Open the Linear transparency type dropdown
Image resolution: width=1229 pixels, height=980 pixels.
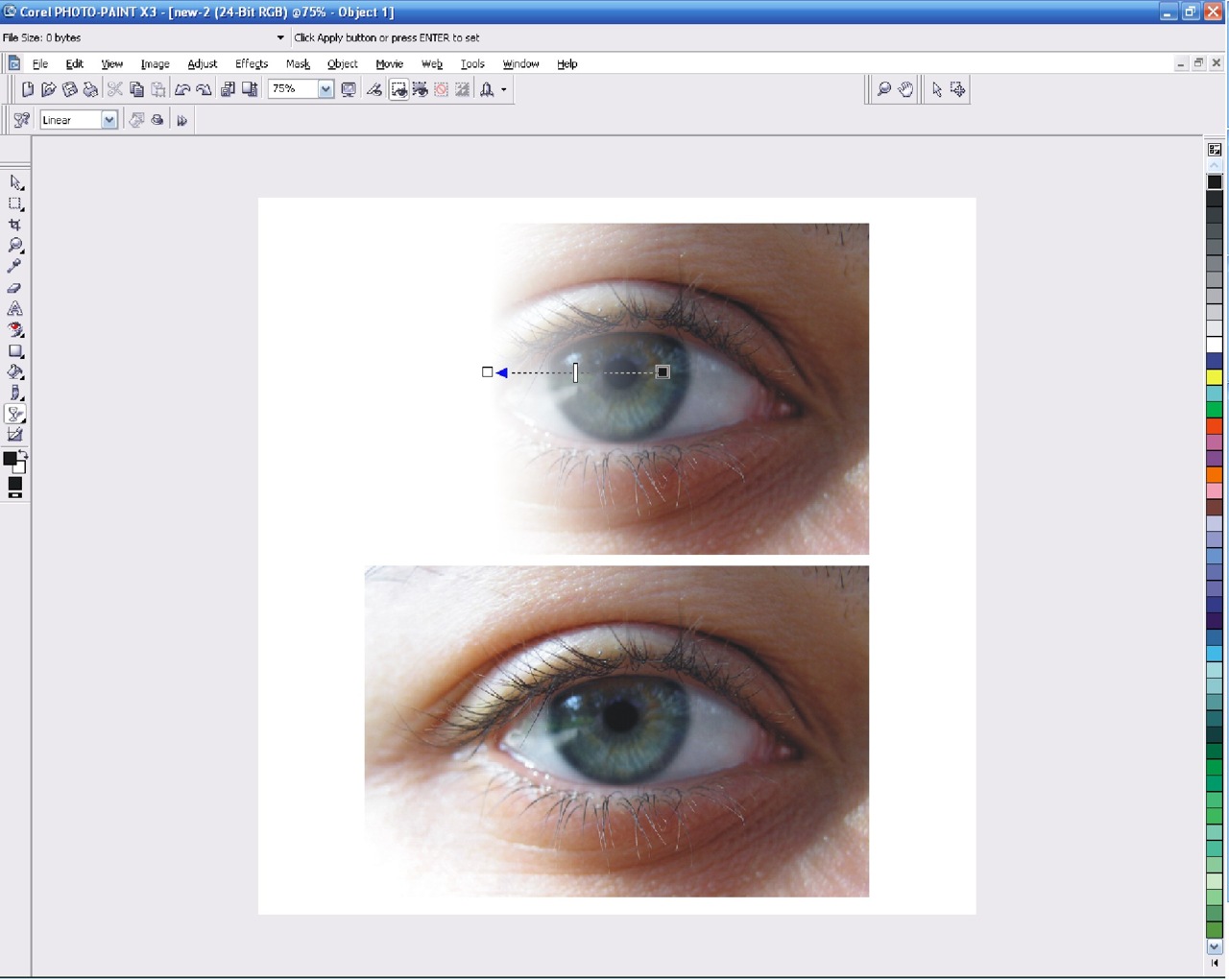[x=109, y=120]
